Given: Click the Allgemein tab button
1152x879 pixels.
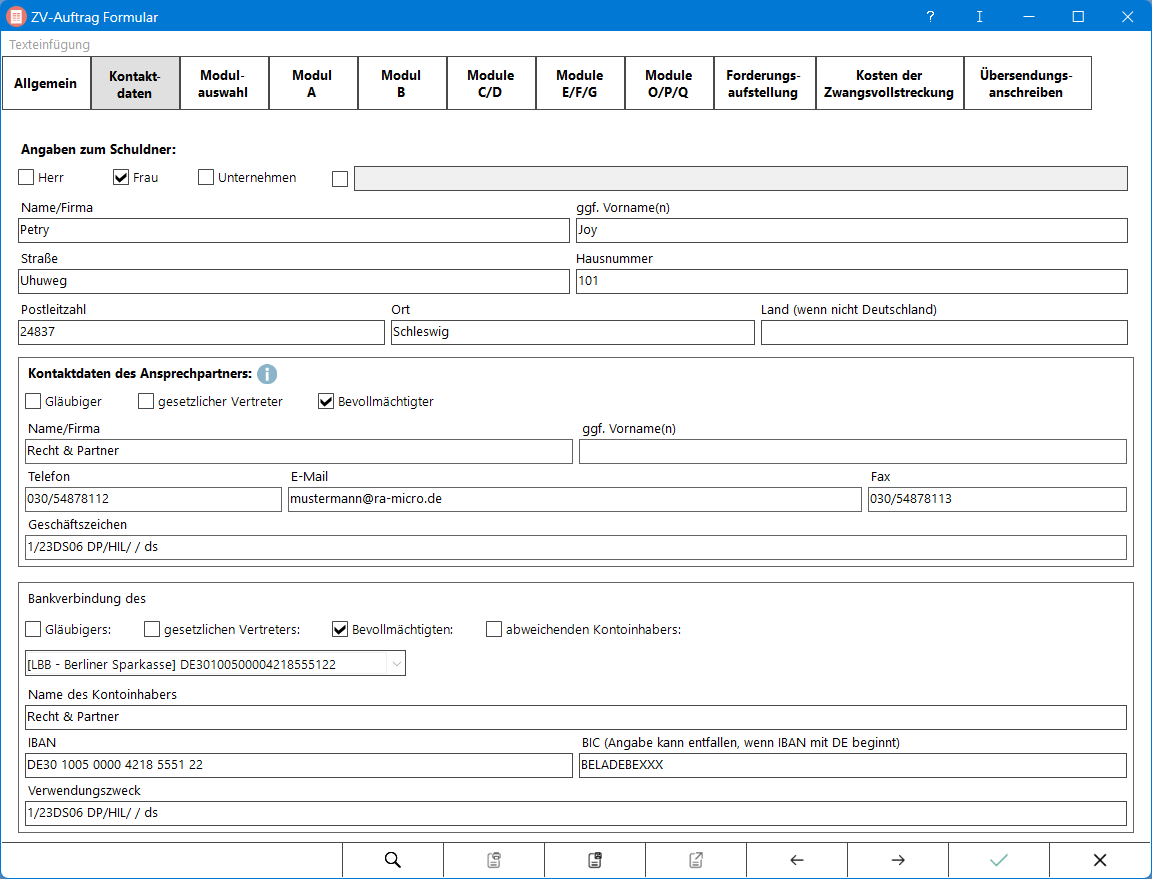Looking at the screenshot, I should pyautogui.click(x=46, y=83).
